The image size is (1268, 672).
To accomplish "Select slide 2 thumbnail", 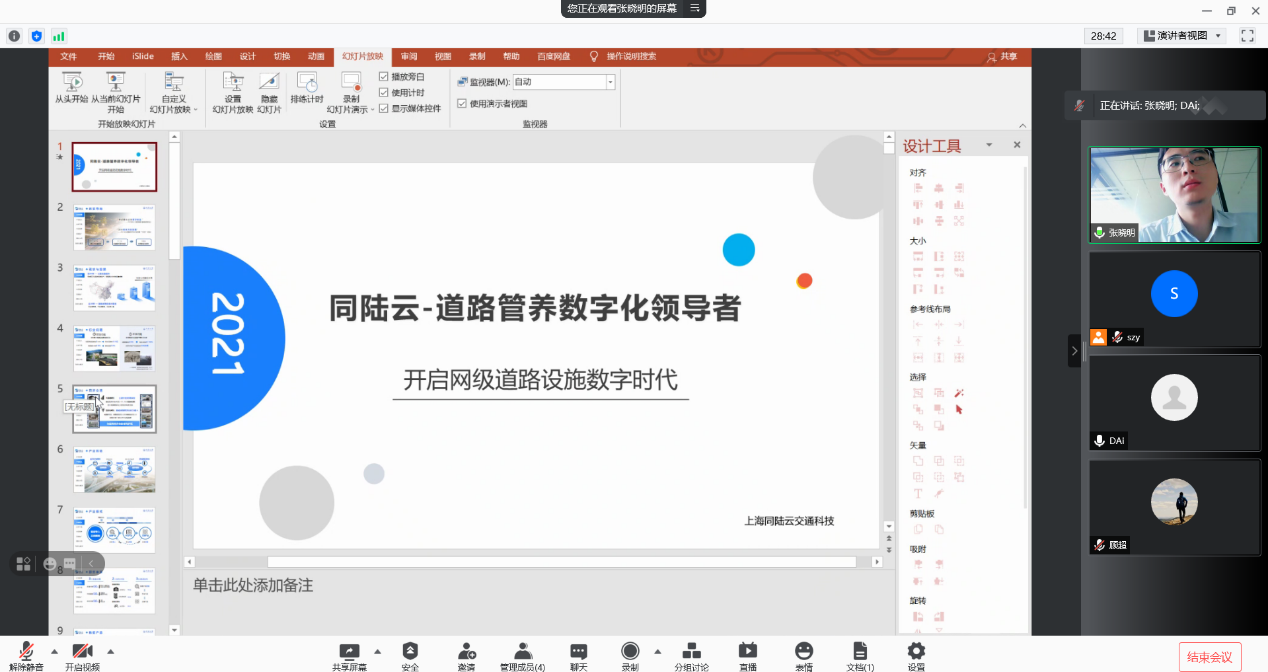I will click(x=114, y=228).
